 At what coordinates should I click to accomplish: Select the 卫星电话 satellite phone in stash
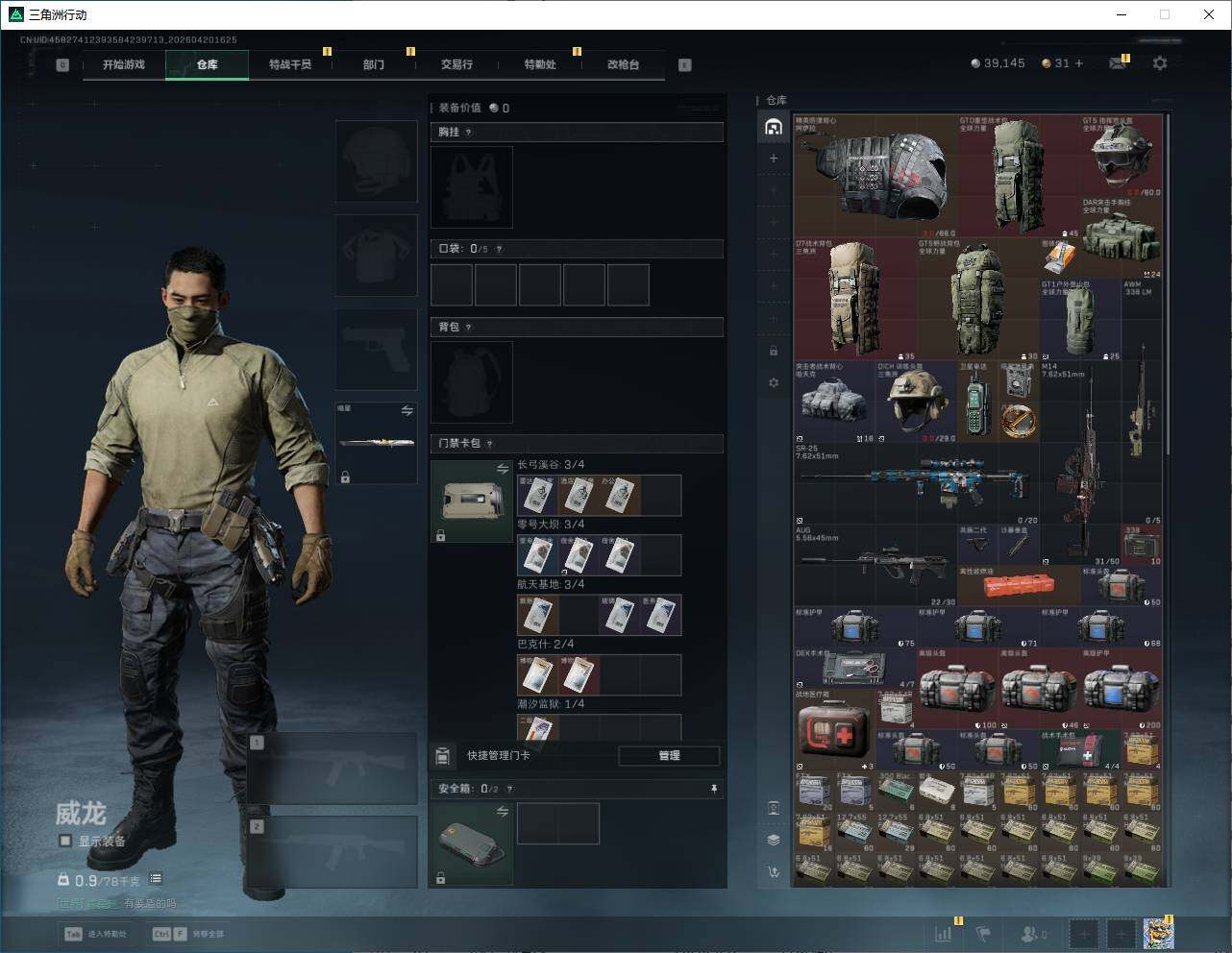pos(978,403)
